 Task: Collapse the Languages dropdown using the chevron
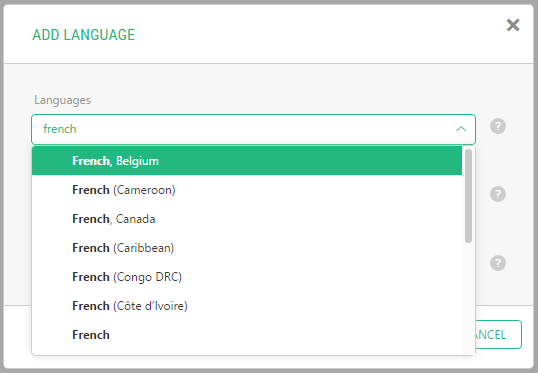(x=461, y=129)
